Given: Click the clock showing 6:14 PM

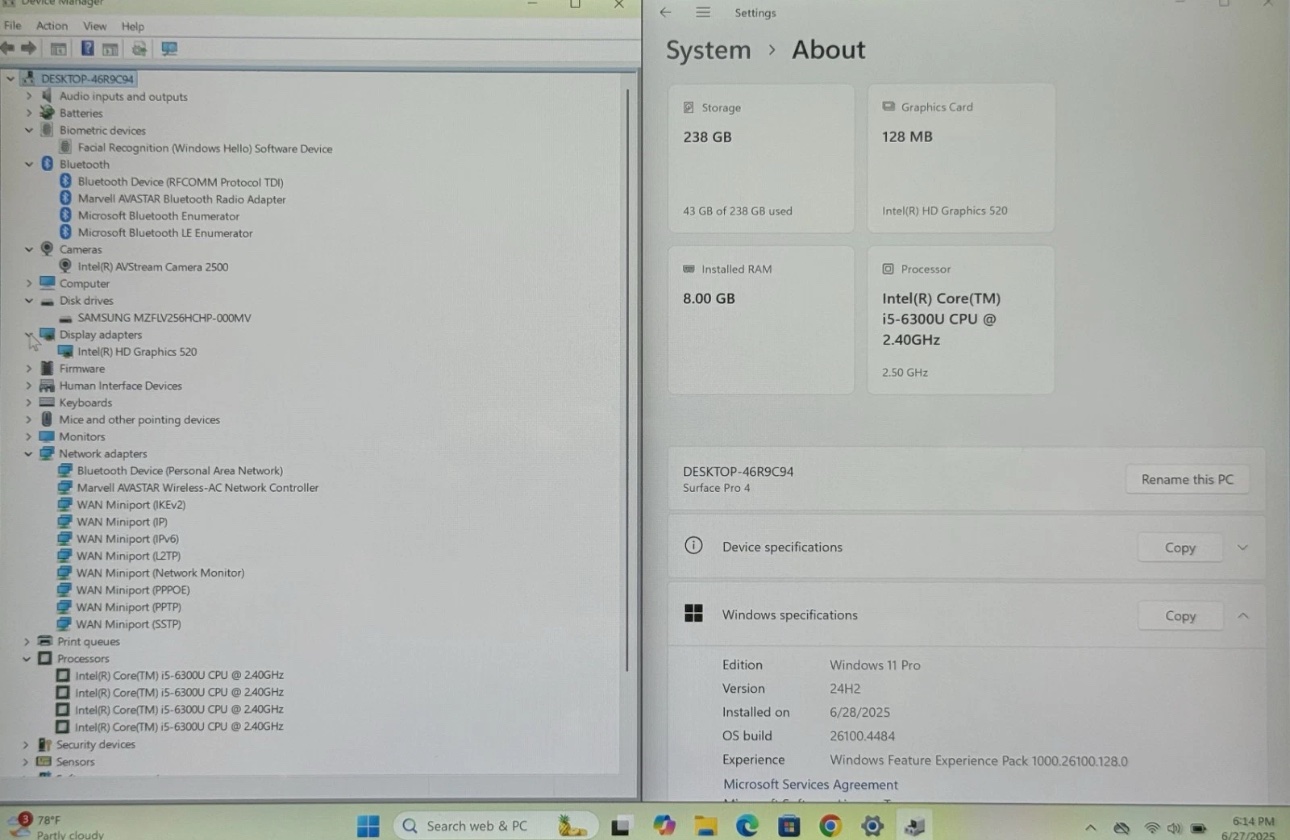Looking at the screenshot, I should pyautogui.click(x=1253, y=821).
